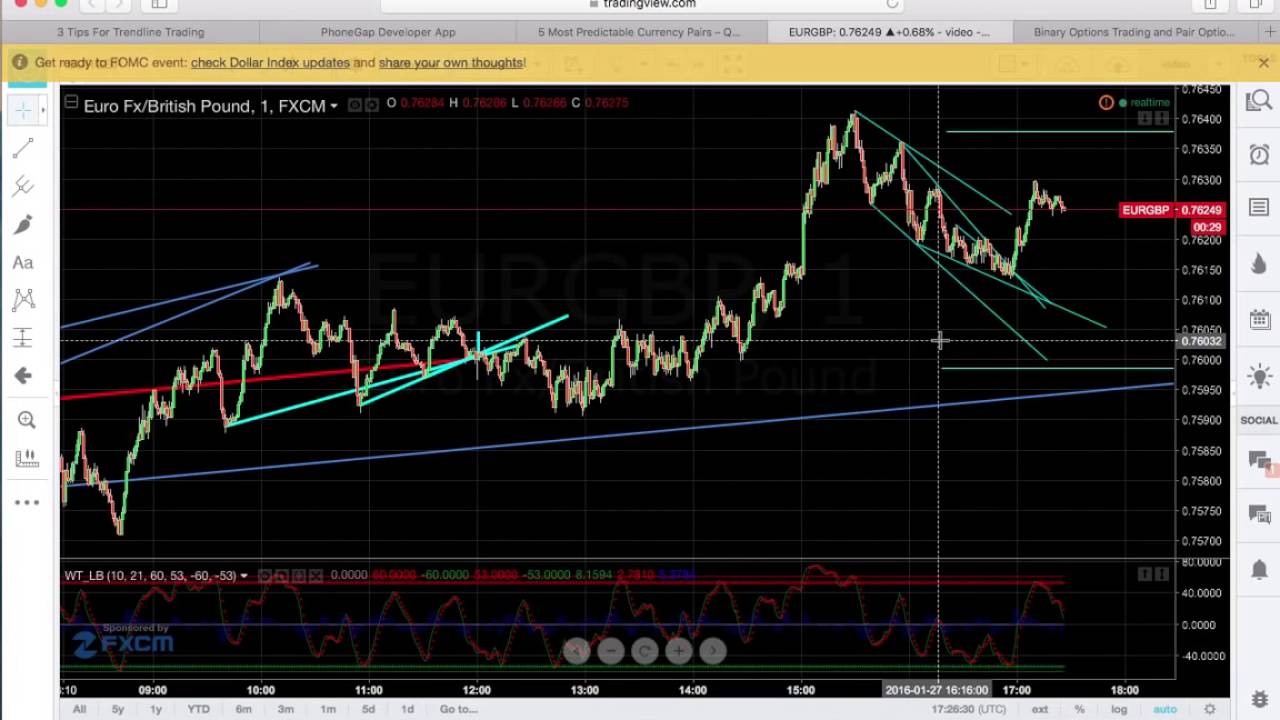Open the private messages icon

[1259, 514]
